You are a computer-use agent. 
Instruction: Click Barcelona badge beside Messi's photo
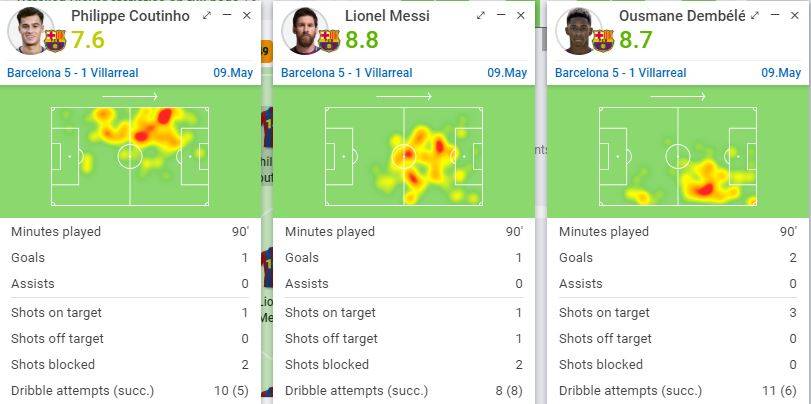329,40
